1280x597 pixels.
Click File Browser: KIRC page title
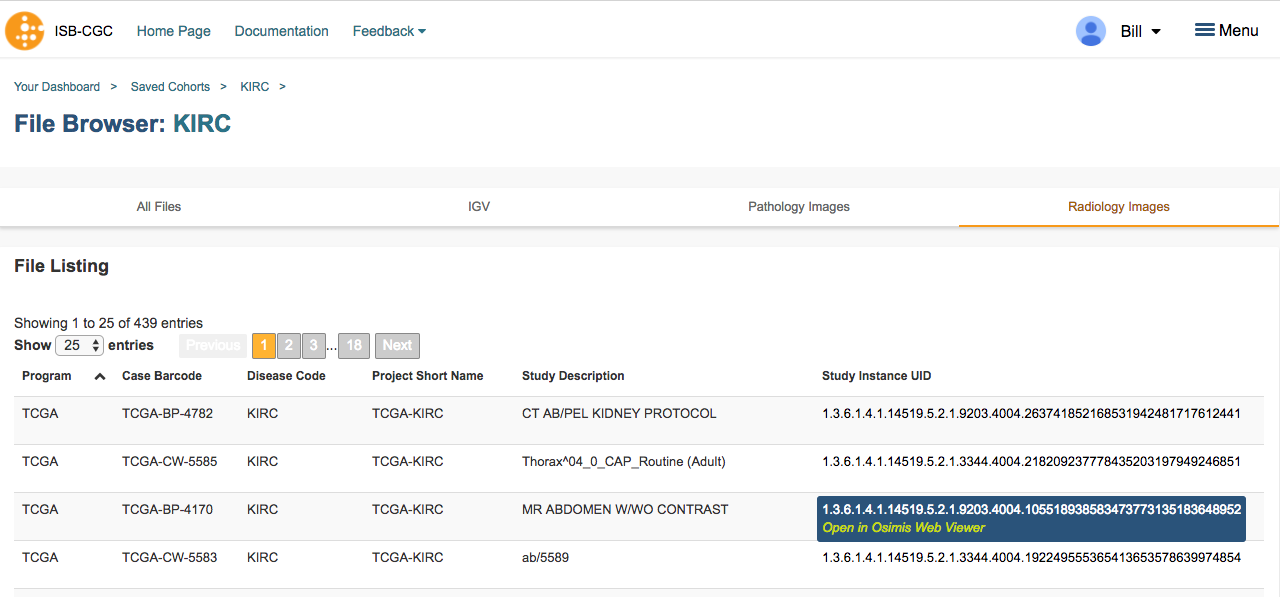122,124
